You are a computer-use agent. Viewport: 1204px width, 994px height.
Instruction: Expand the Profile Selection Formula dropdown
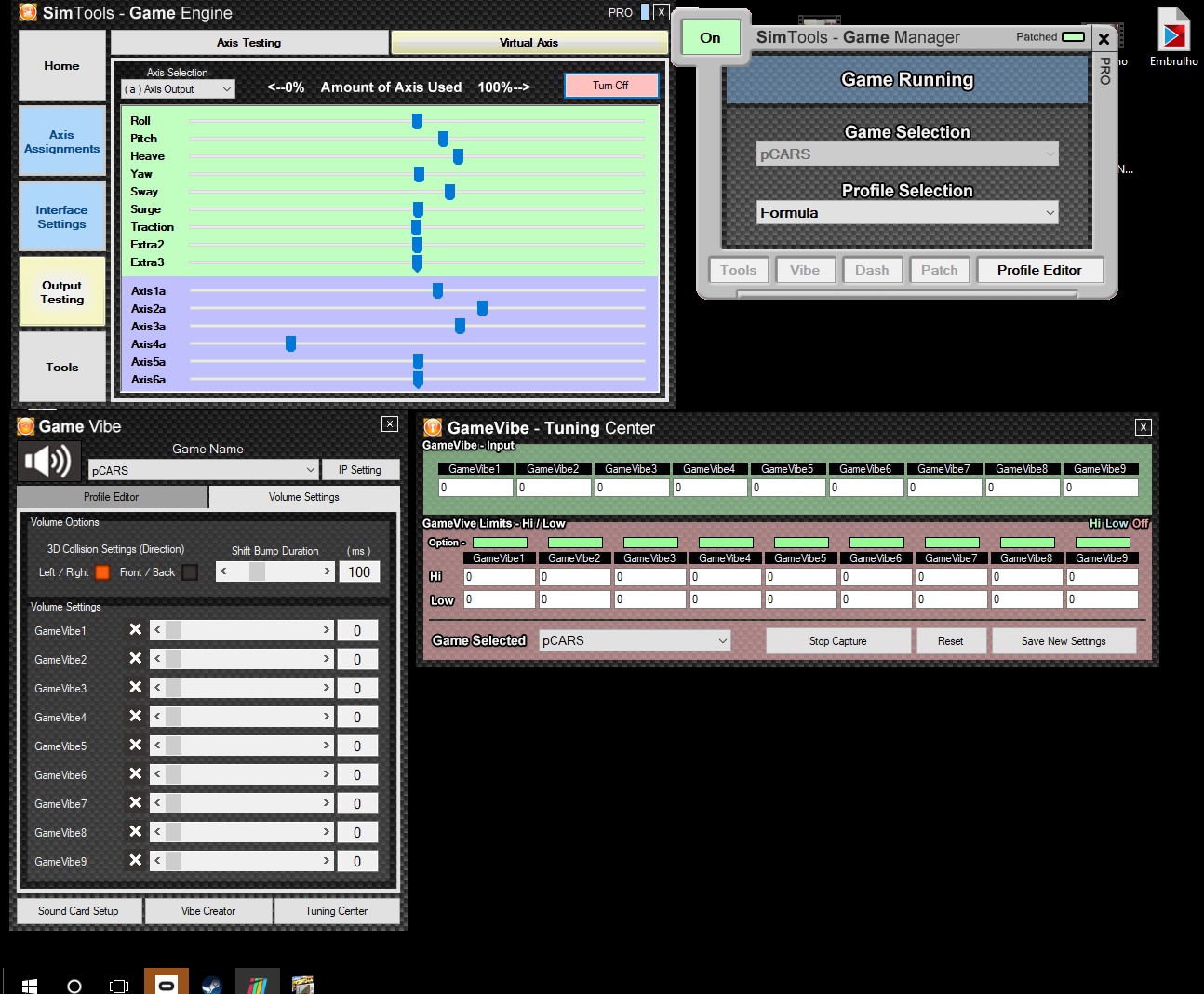(908, 212)
